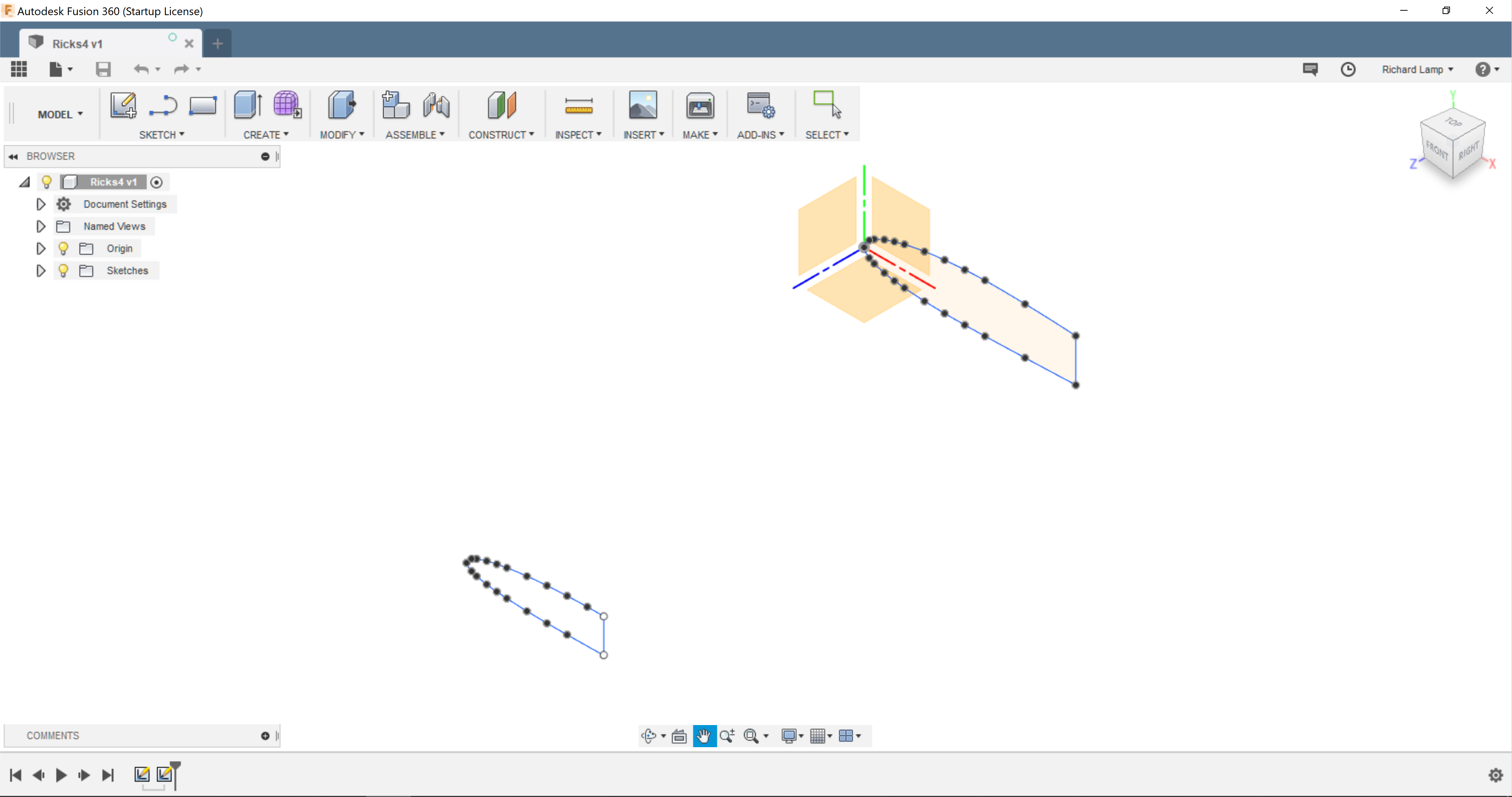
Task: Pick the Rectangle sketch tool
Action: click(203, 106)
